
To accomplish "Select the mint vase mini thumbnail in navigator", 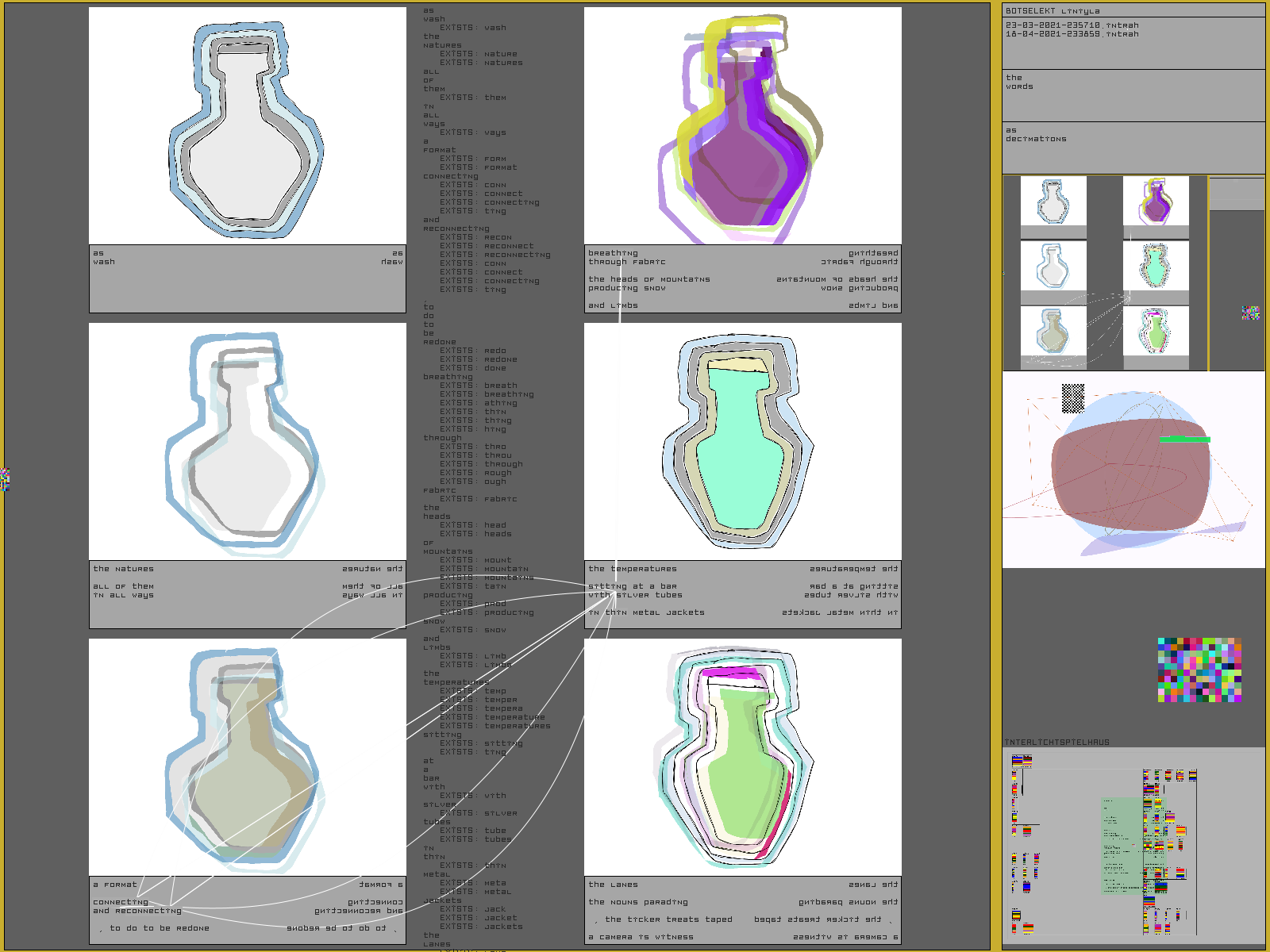I will click(1156, 266).
